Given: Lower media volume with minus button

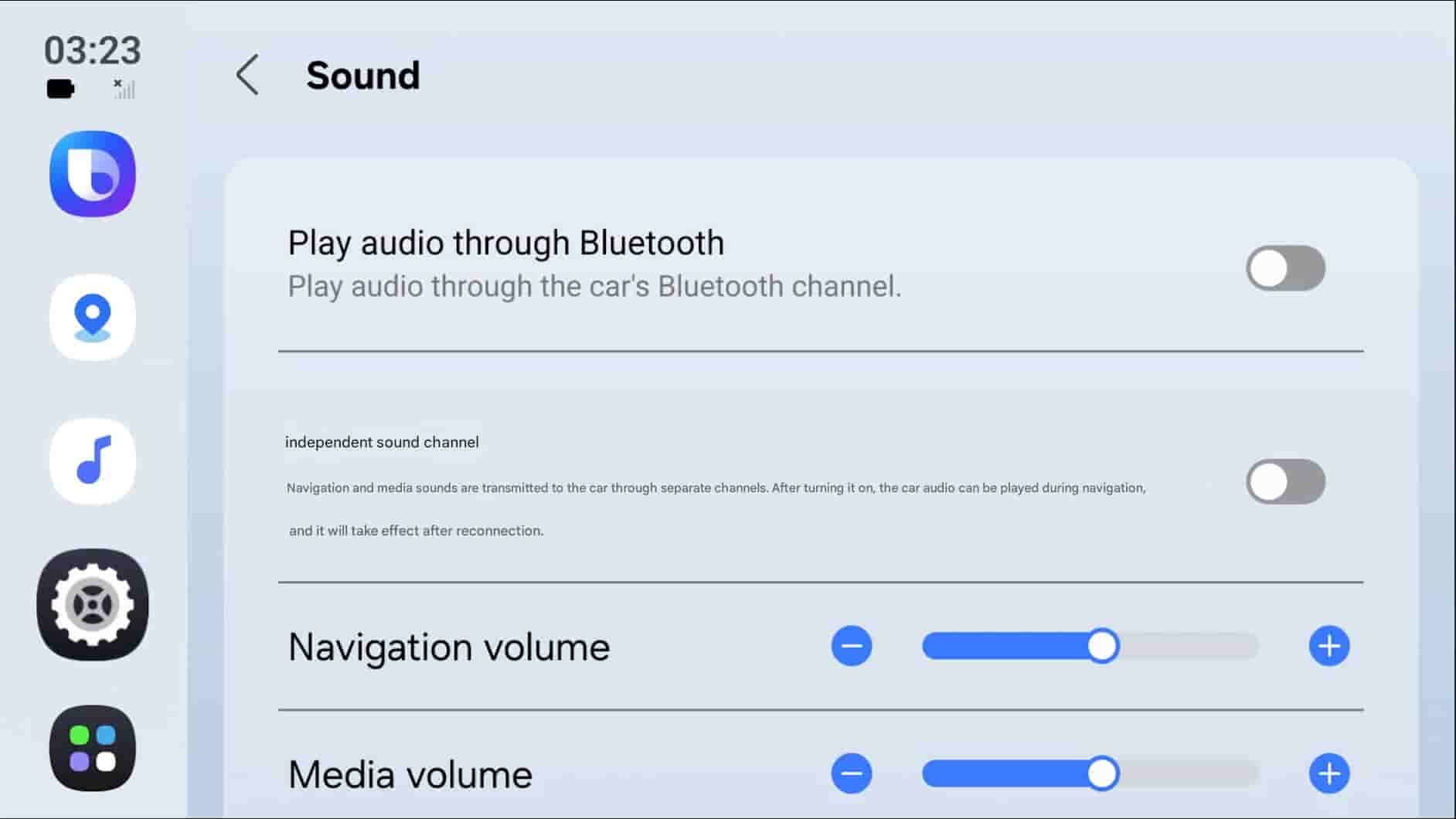Looking at the screenshot, I should (x=852, y=773).
